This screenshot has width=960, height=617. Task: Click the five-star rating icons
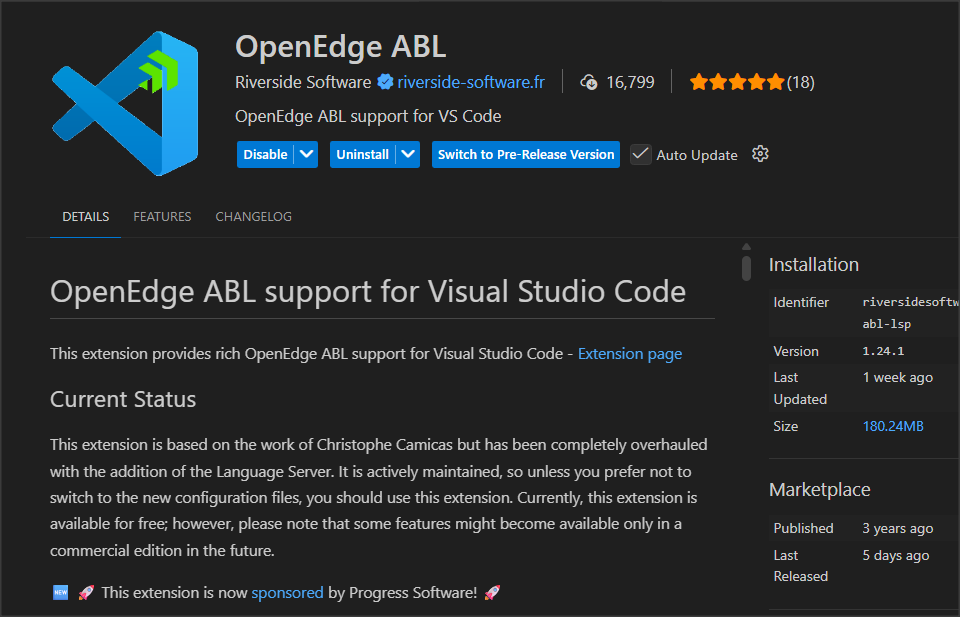(736, 82)
